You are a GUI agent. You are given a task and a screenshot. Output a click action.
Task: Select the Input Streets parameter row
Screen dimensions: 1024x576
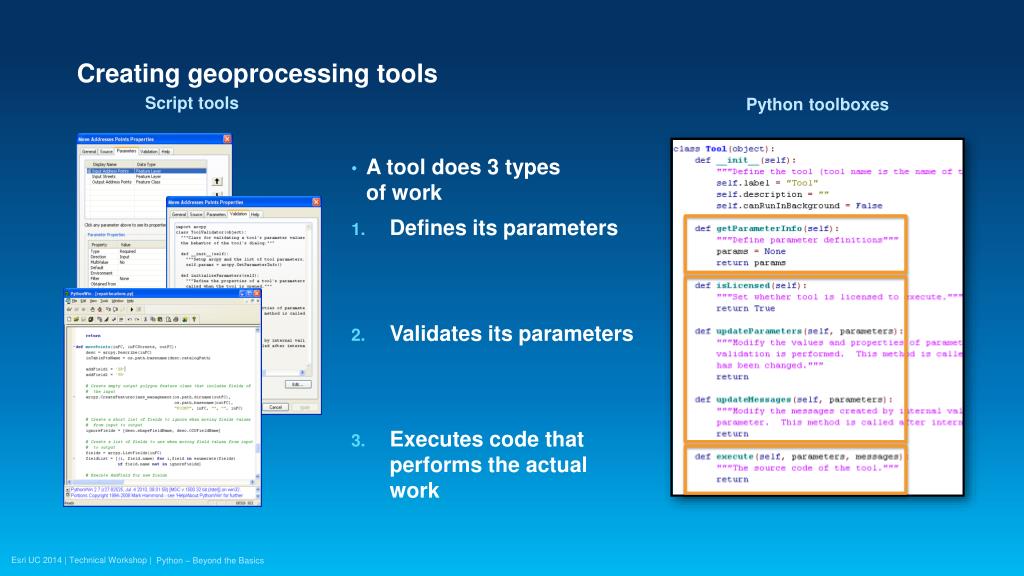(147, 176)
